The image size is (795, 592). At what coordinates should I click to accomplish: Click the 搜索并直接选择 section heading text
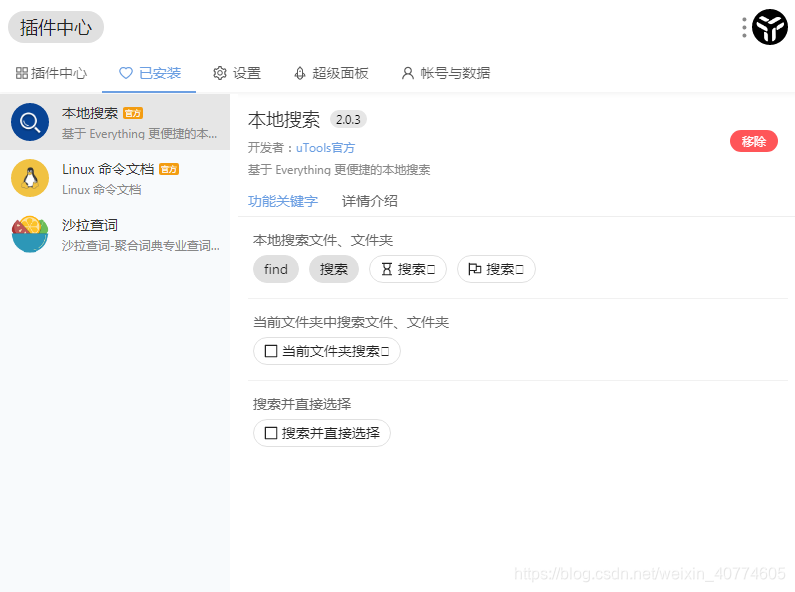click(302, 404)
